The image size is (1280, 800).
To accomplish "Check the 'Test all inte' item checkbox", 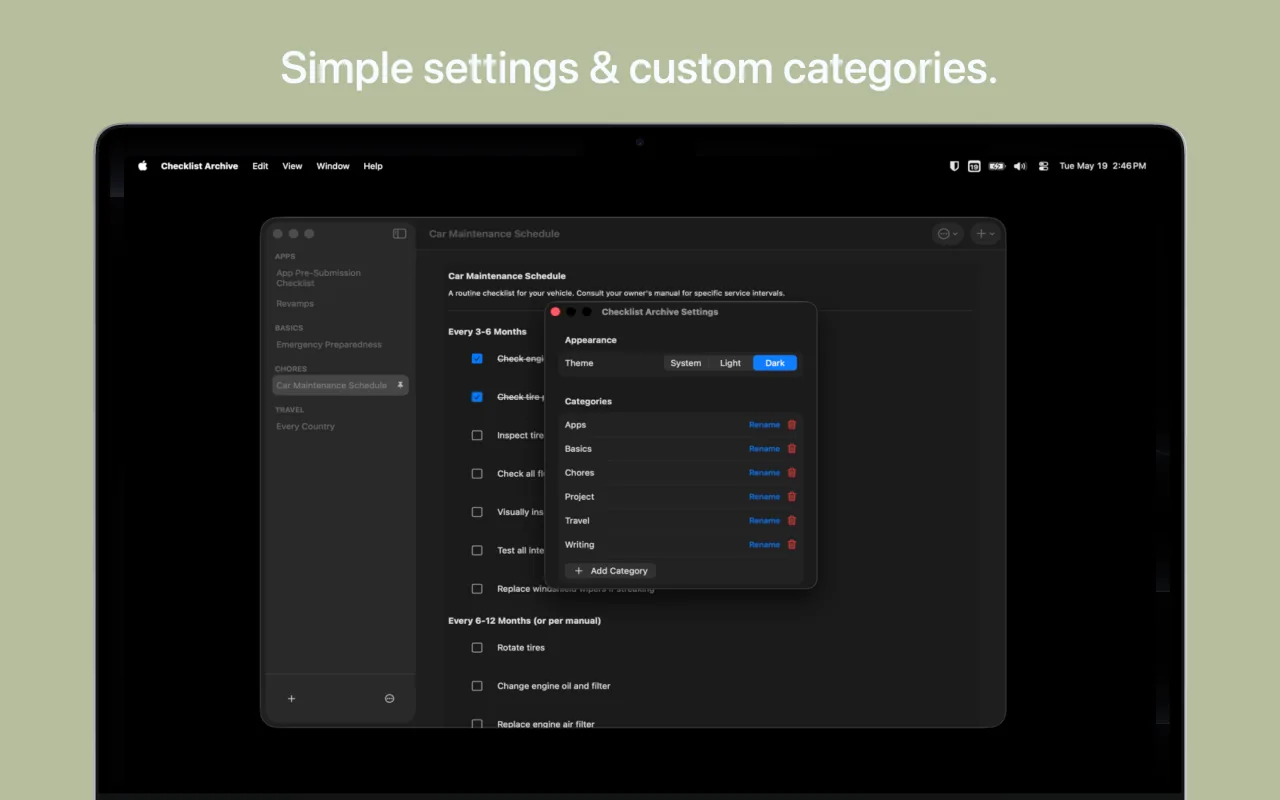I will pyautogui.click(x=477, y=550).
